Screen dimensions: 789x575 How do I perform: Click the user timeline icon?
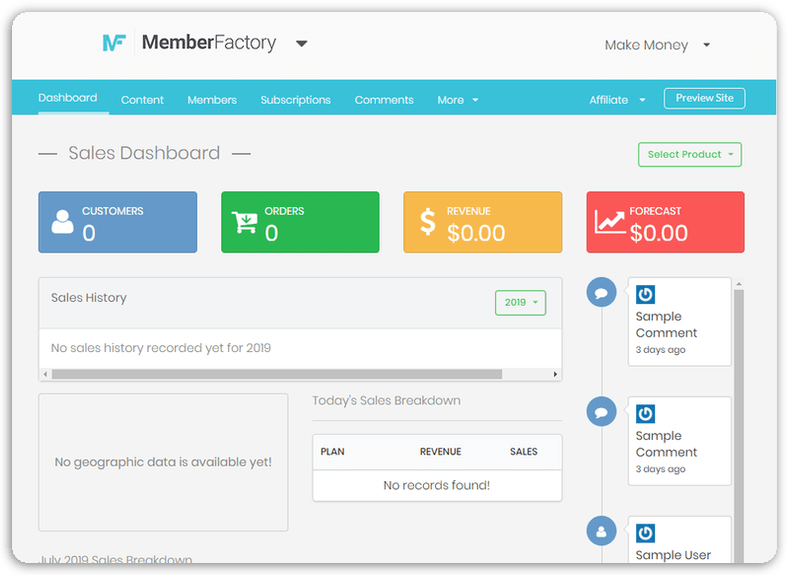click(601, 531)
